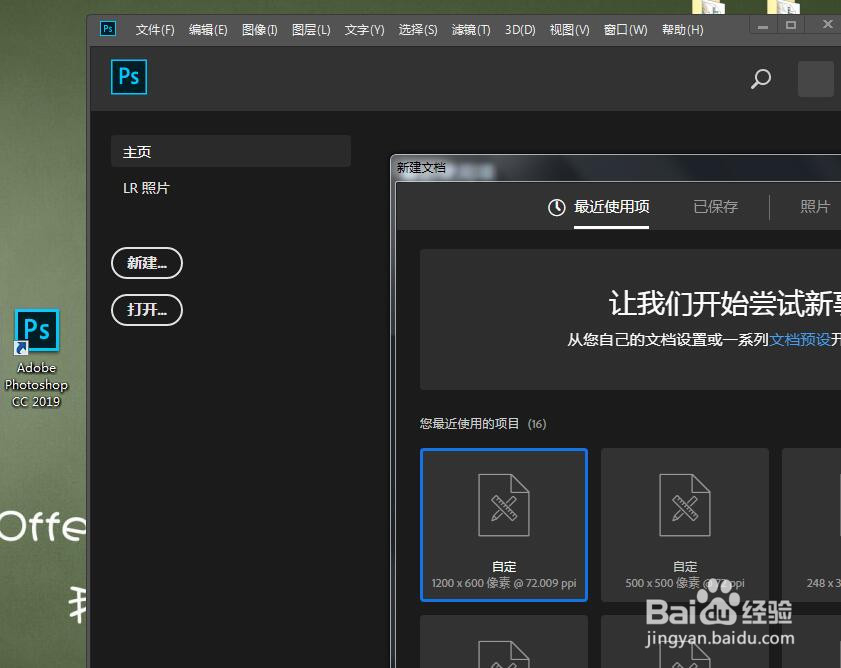The width and height of the screenshot is (841, 668).
Task: Open the 帮助 menu
Action: (682, 29)
